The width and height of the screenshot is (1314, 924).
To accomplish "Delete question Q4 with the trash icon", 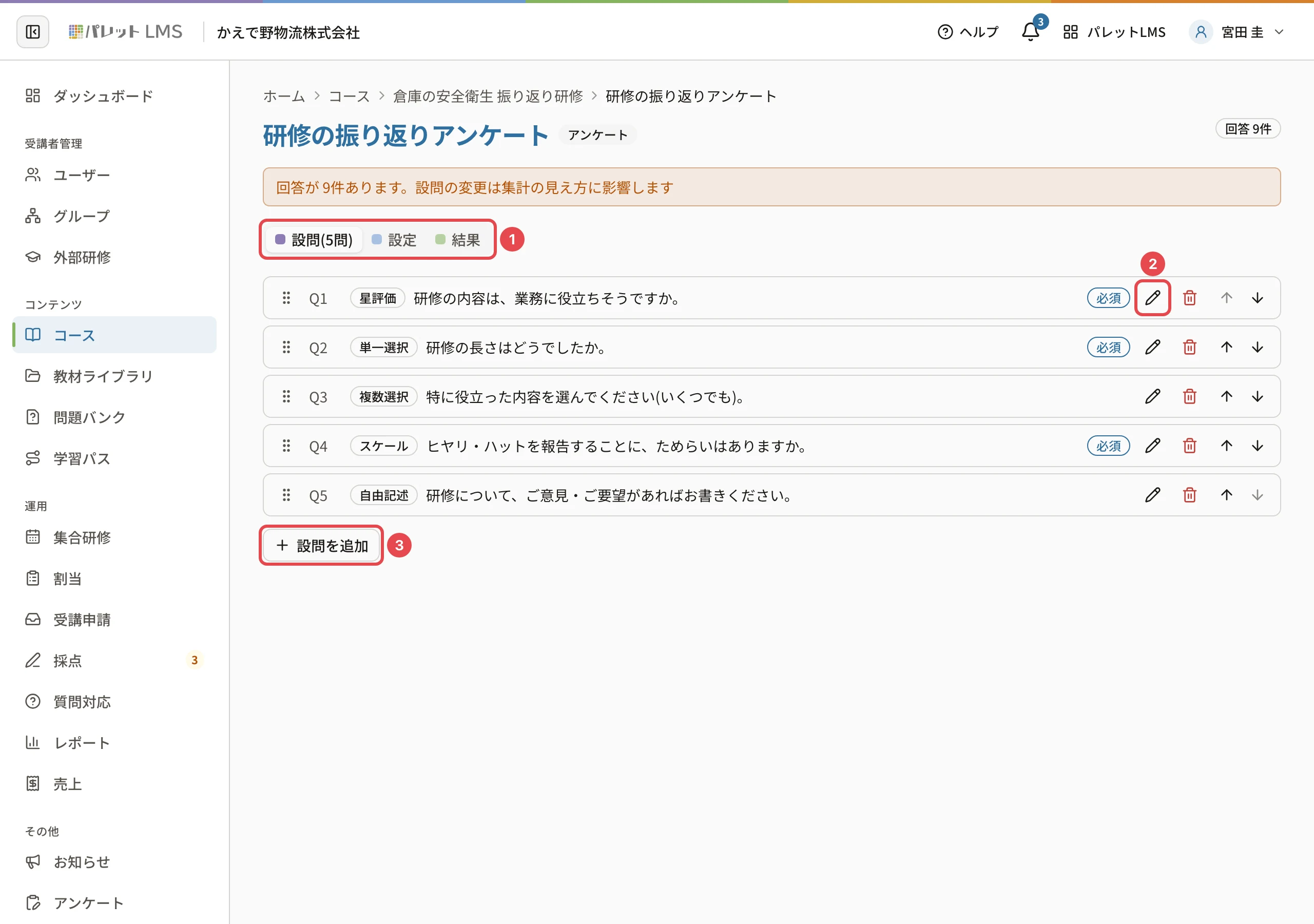I will pos(1190,446).
